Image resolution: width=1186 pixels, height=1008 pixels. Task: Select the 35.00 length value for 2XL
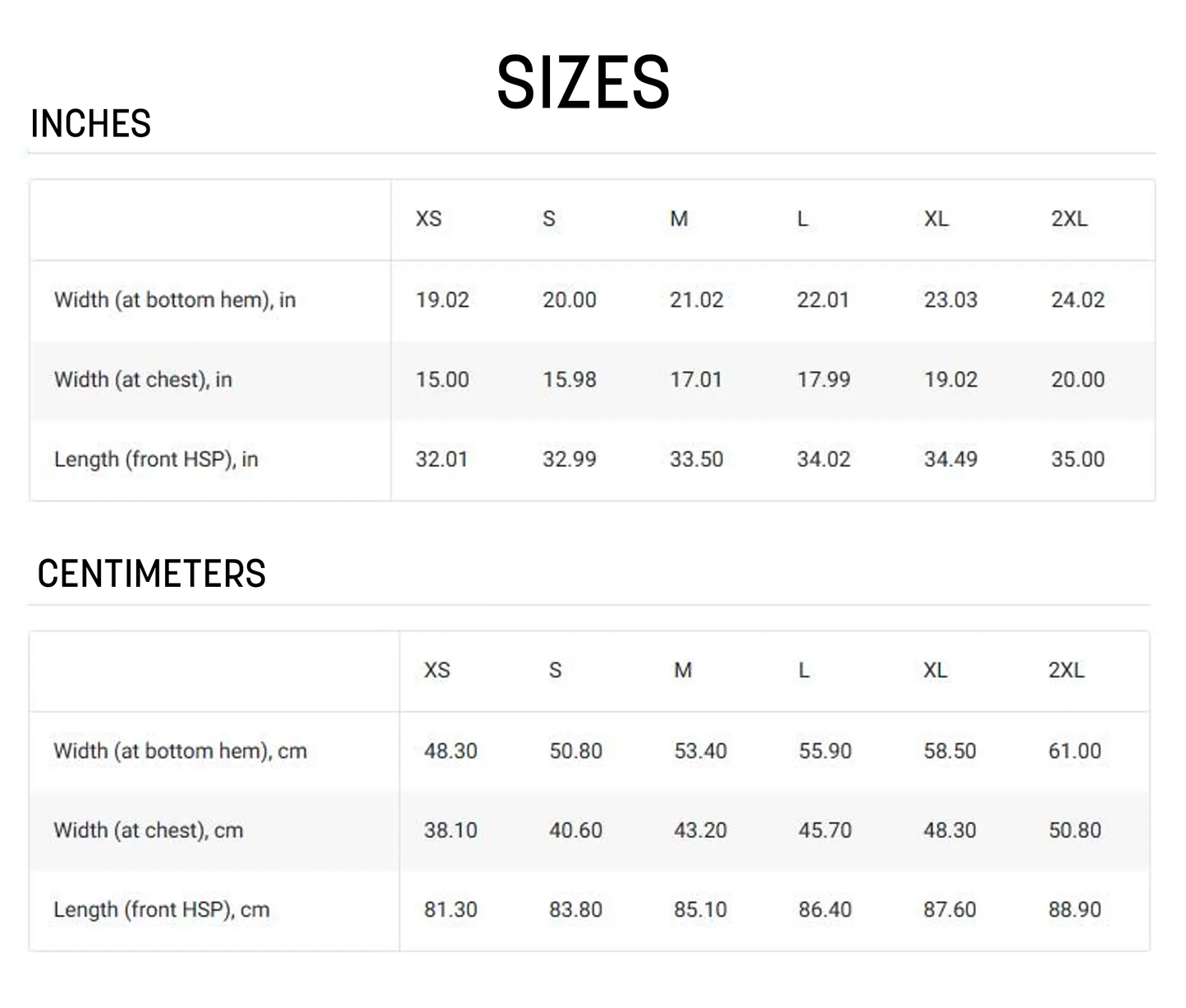(x=1078, y=460)
